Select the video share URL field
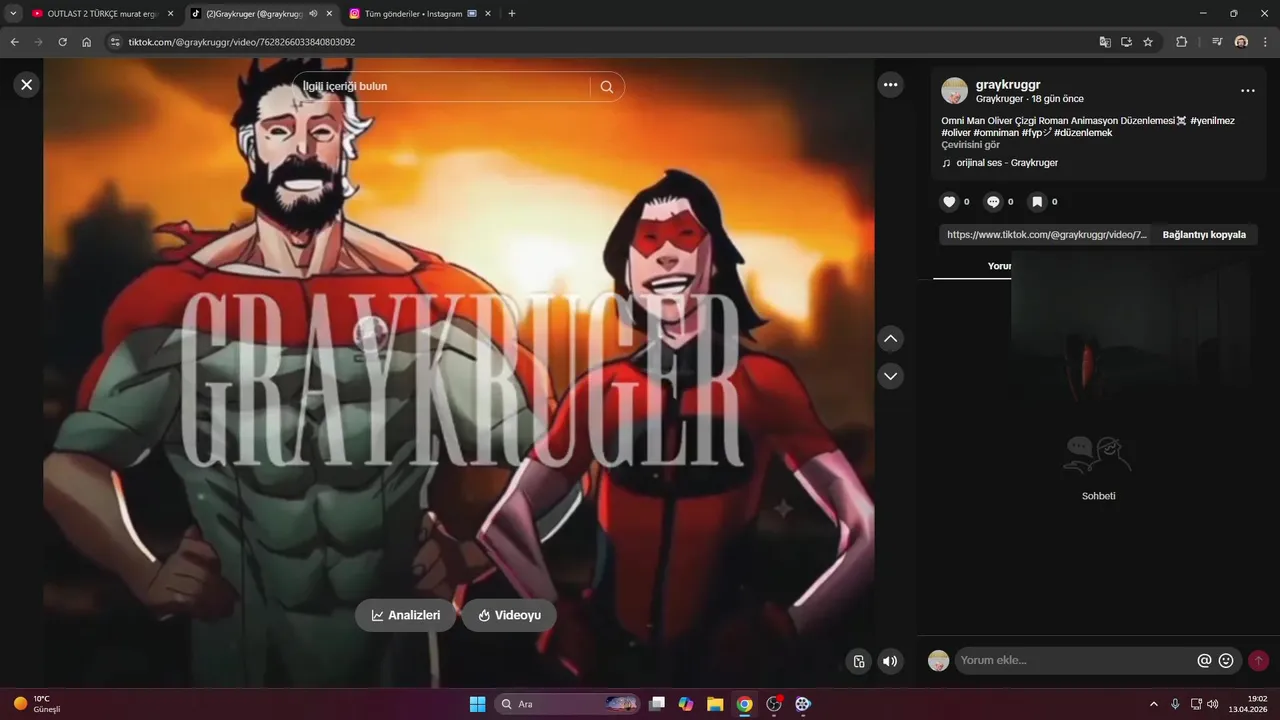 pos(1046,235)
